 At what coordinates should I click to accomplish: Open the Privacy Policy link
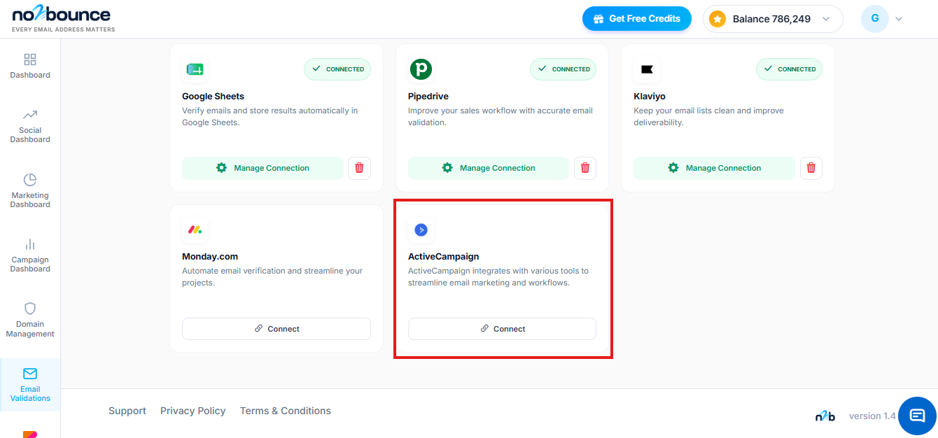click(193, 410)
